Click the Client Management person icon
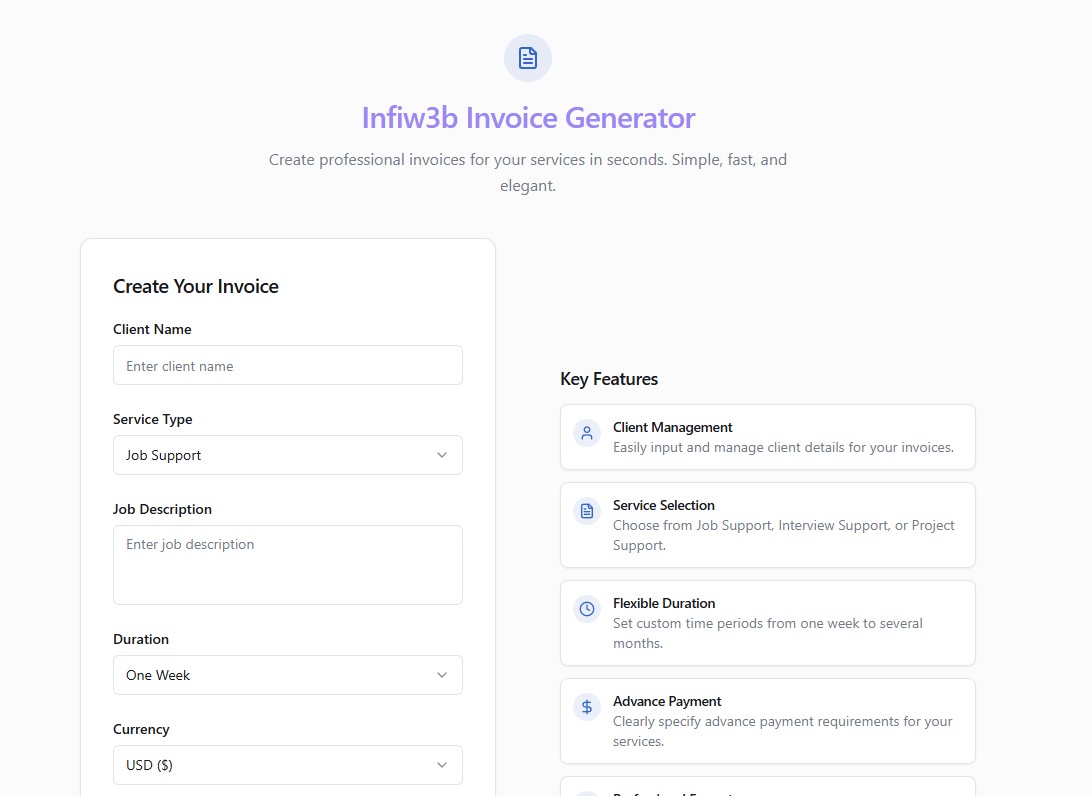 point(587,433)
